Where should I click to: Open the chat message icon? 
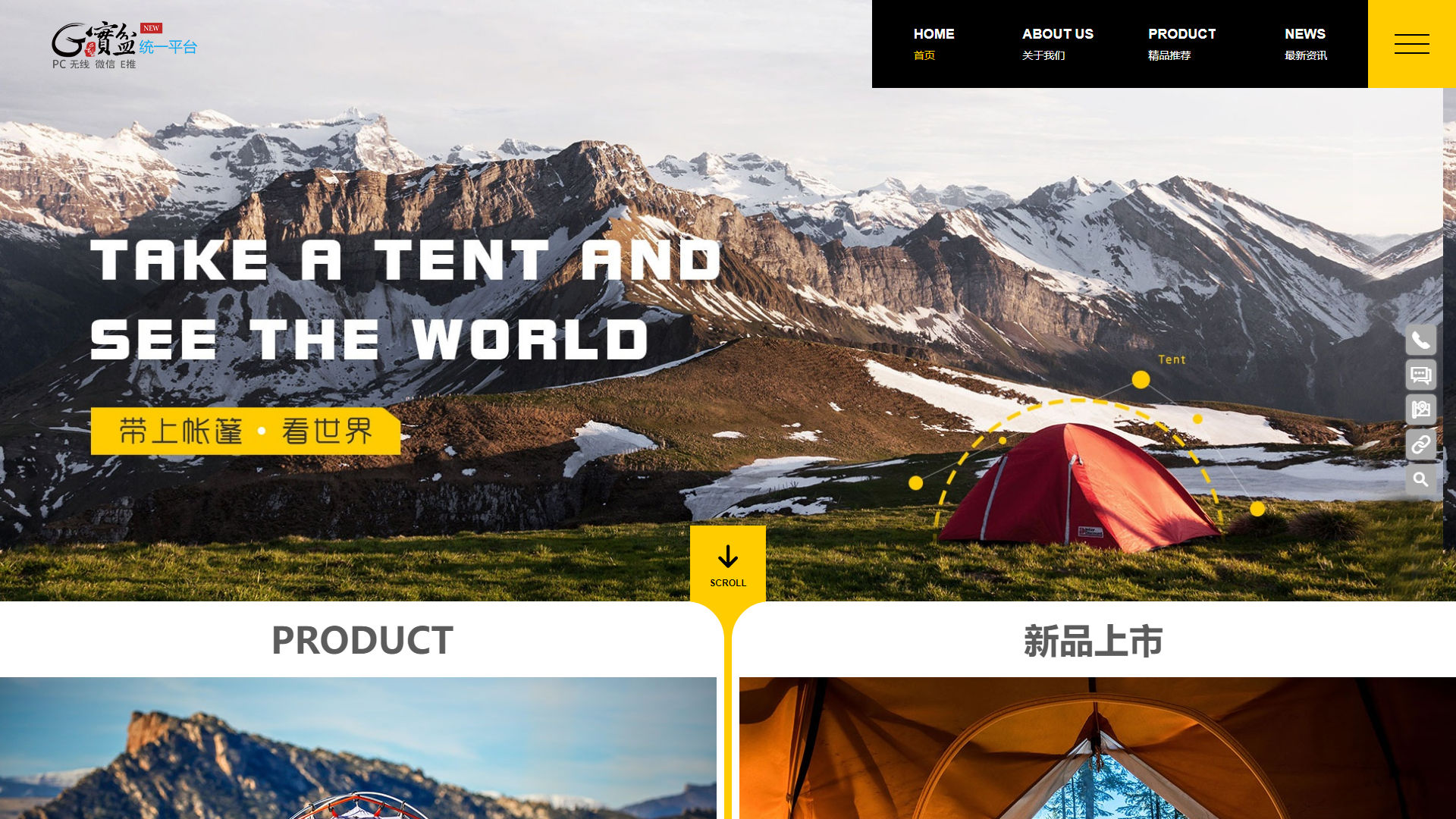click(1420, 375)
